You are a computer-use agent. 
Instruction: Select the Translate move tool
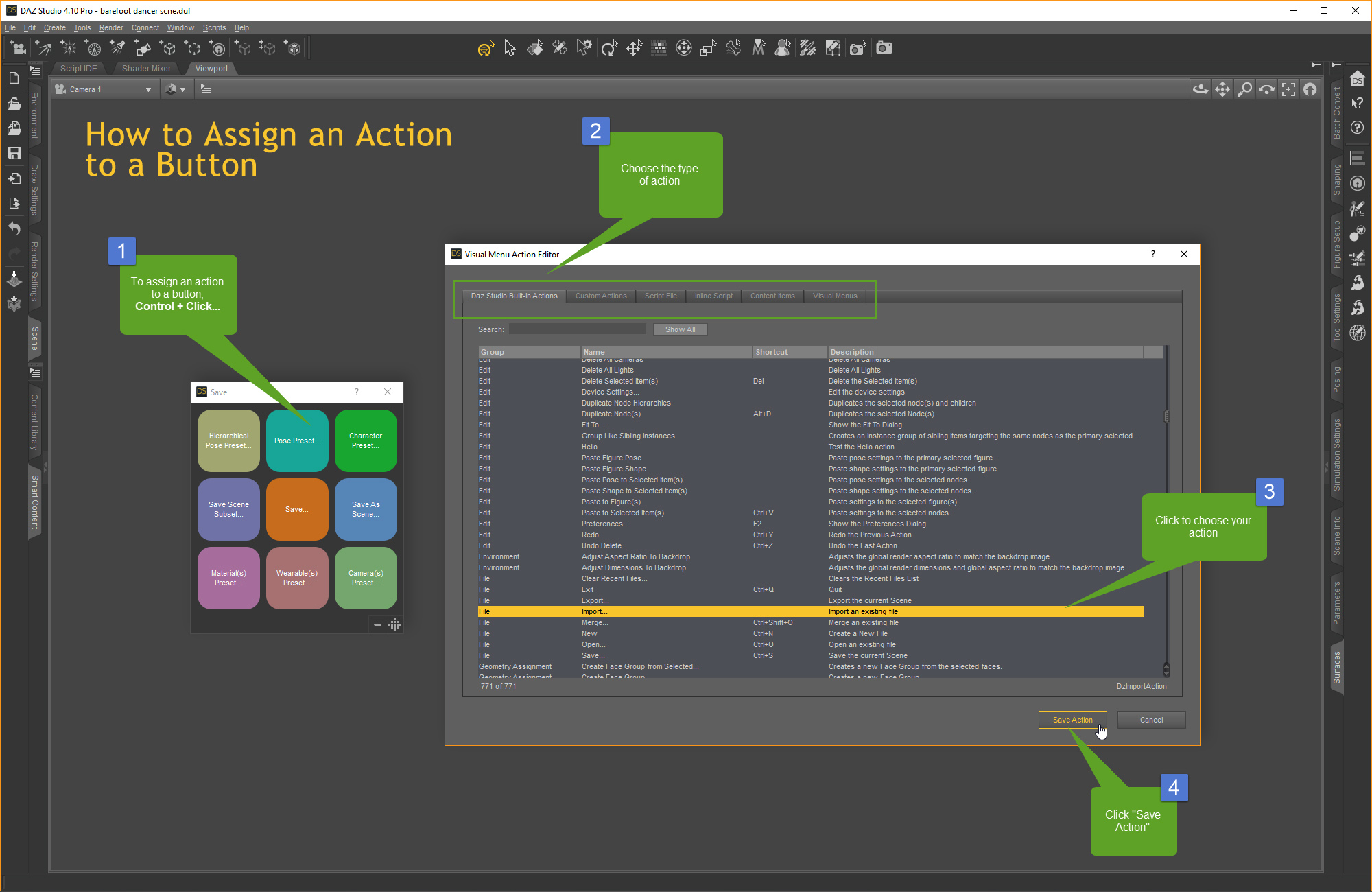tap(633, 48)
